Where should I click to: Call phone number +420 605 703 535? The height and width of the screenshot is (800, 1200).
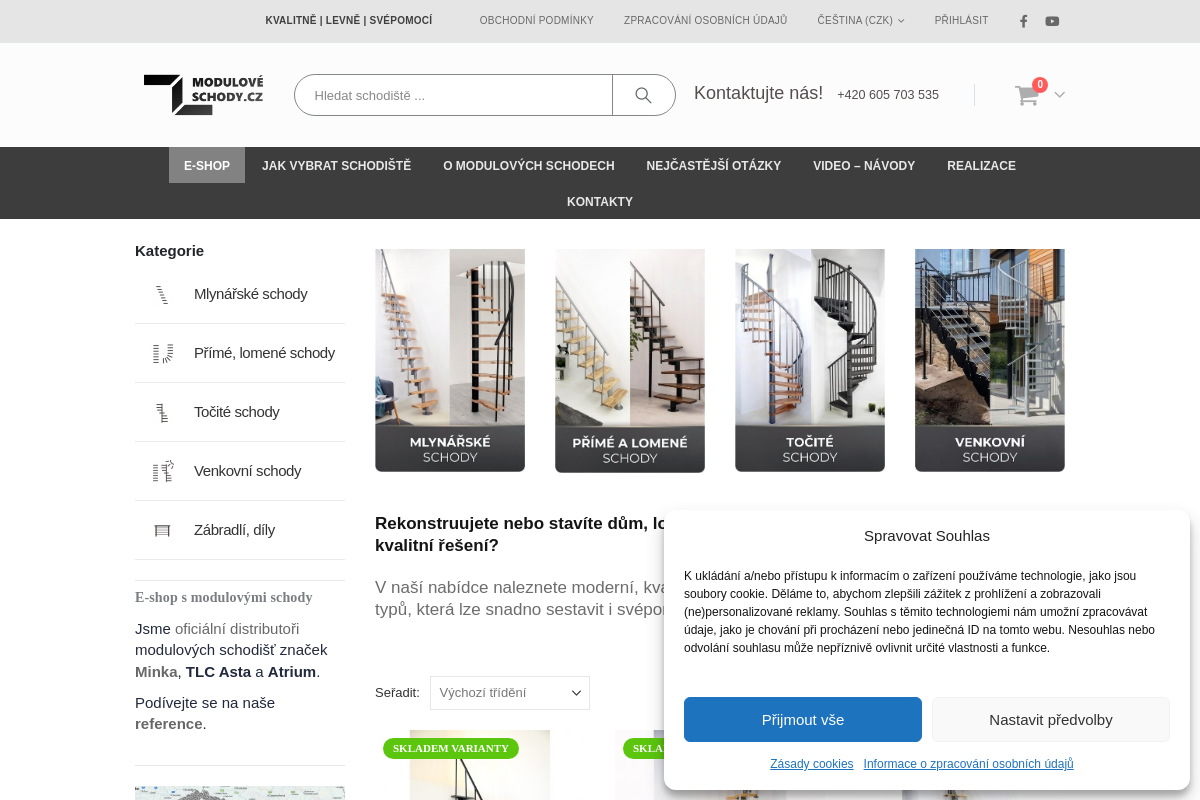click(888, 95)
